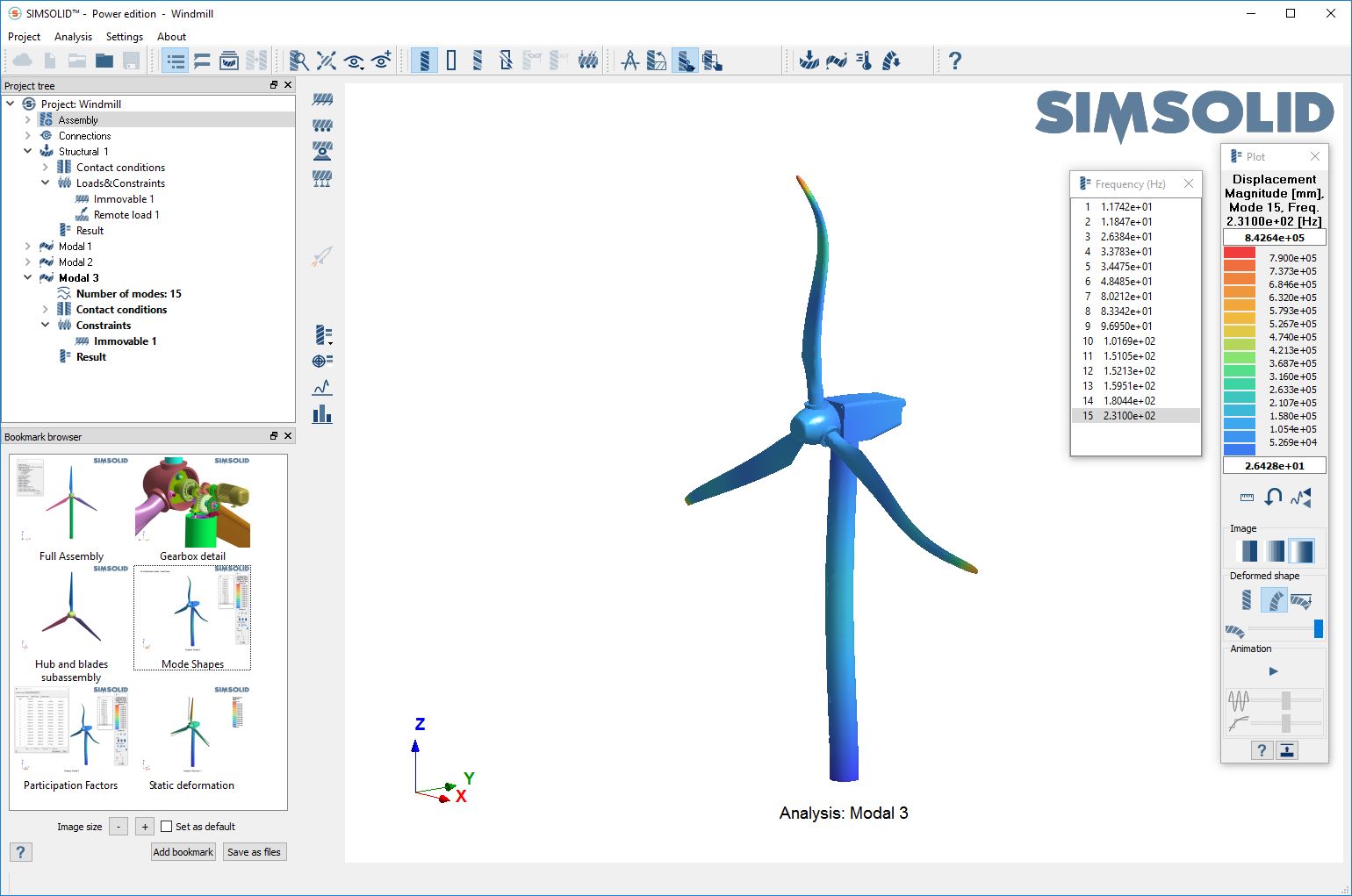Select frequency mode 7 row 8.0212e+01
Screen dimensions: 1352x896
click(x=1135, y=297)
